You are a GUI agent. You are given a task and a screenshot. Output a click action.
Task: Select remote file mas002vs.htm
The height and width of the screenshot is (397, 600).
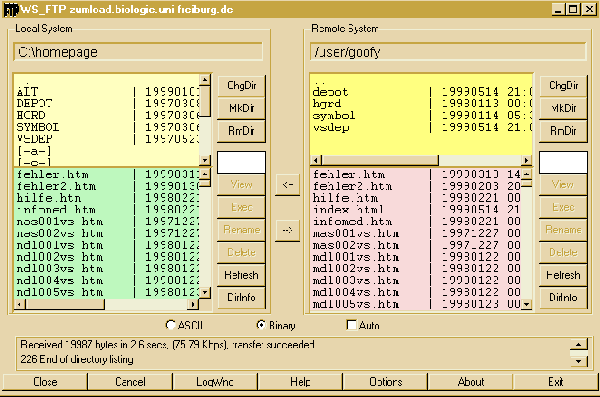pos(416,245)
